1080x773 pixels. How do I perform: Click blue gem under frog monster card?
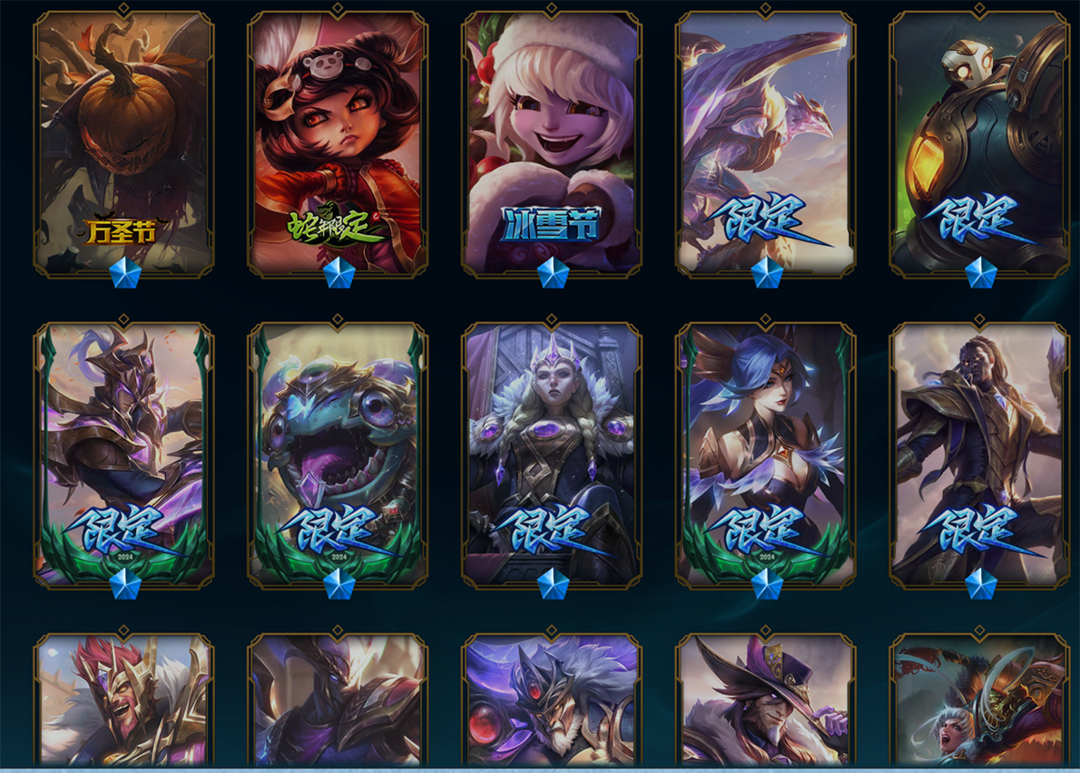click(x=339, y=584)
